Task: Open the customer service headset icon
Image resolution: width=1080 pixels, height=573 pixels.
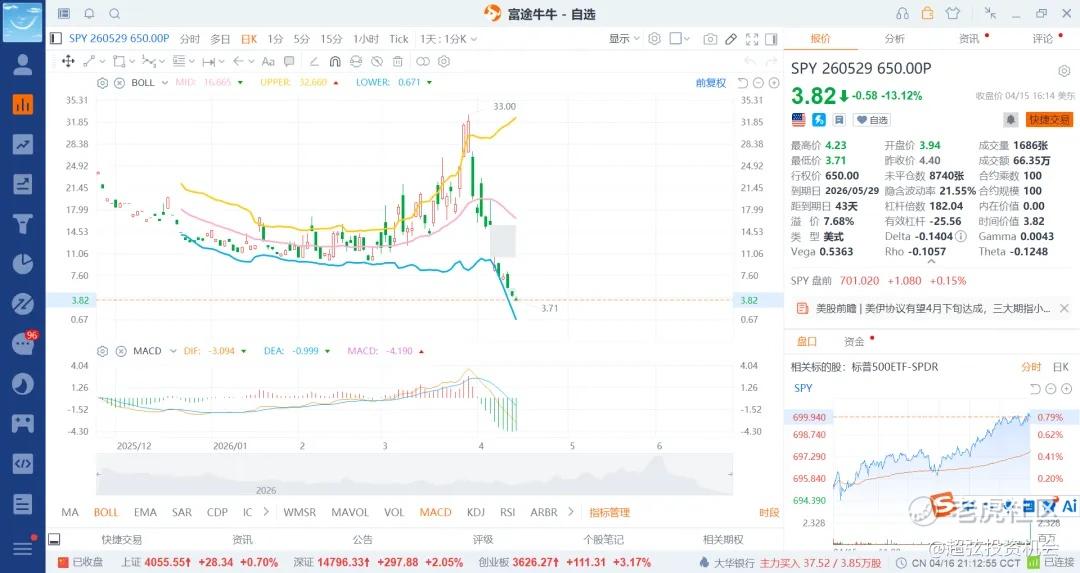Action: pos(902,13)
